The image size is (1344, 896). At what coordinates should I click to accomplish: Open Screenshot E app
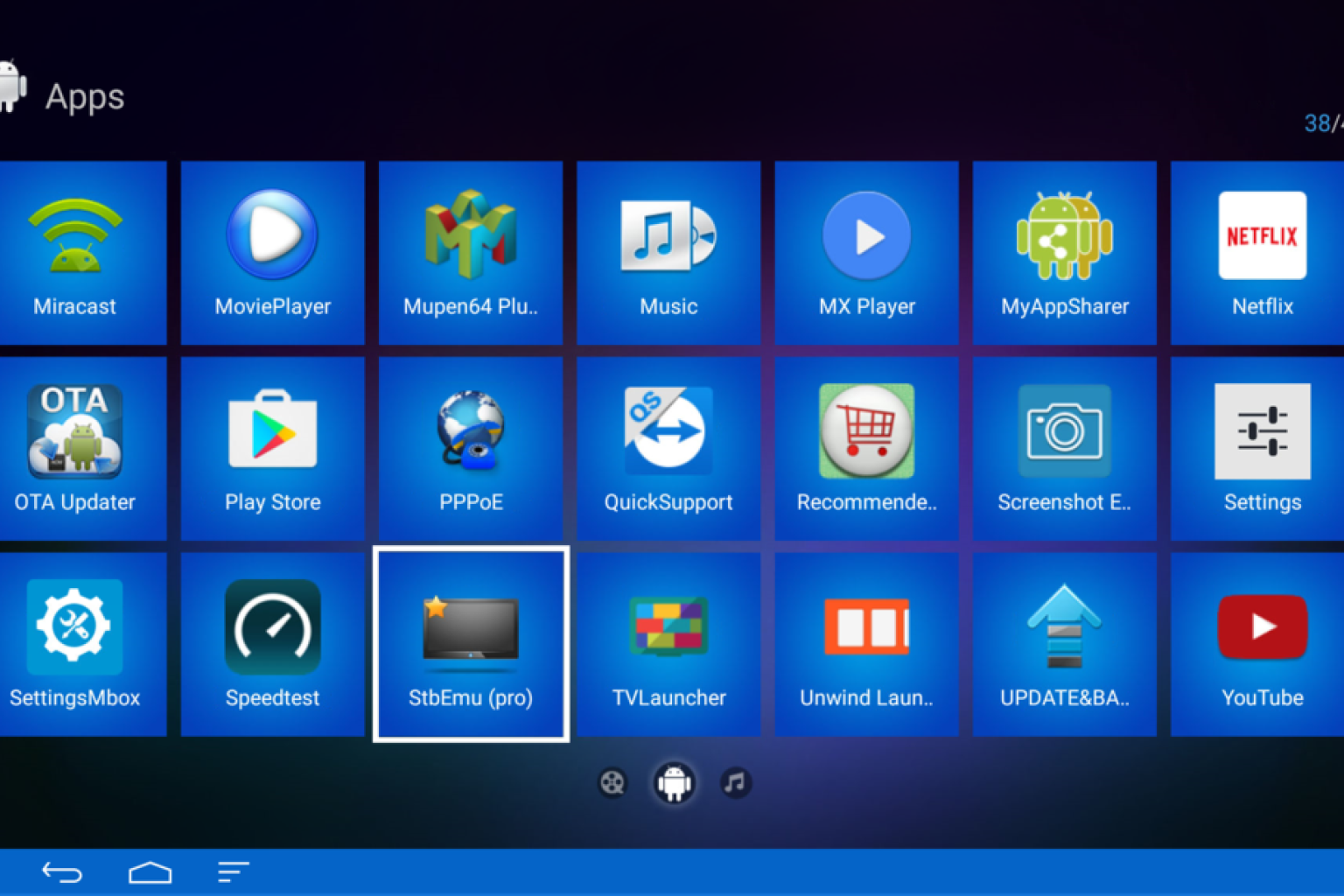point(1064,448)
